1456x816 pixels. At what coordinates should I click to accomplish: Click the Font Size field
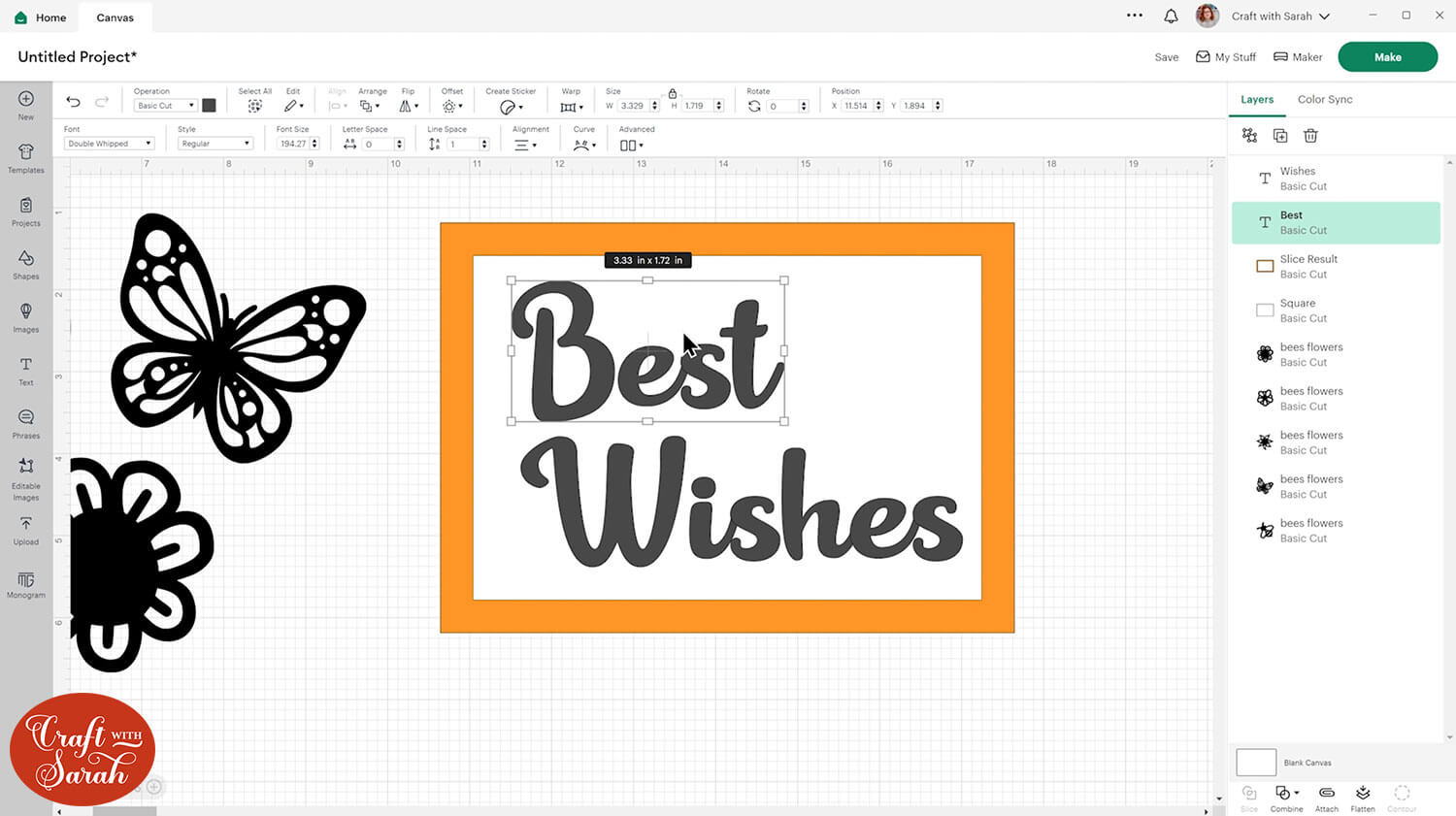coord(294,144)
